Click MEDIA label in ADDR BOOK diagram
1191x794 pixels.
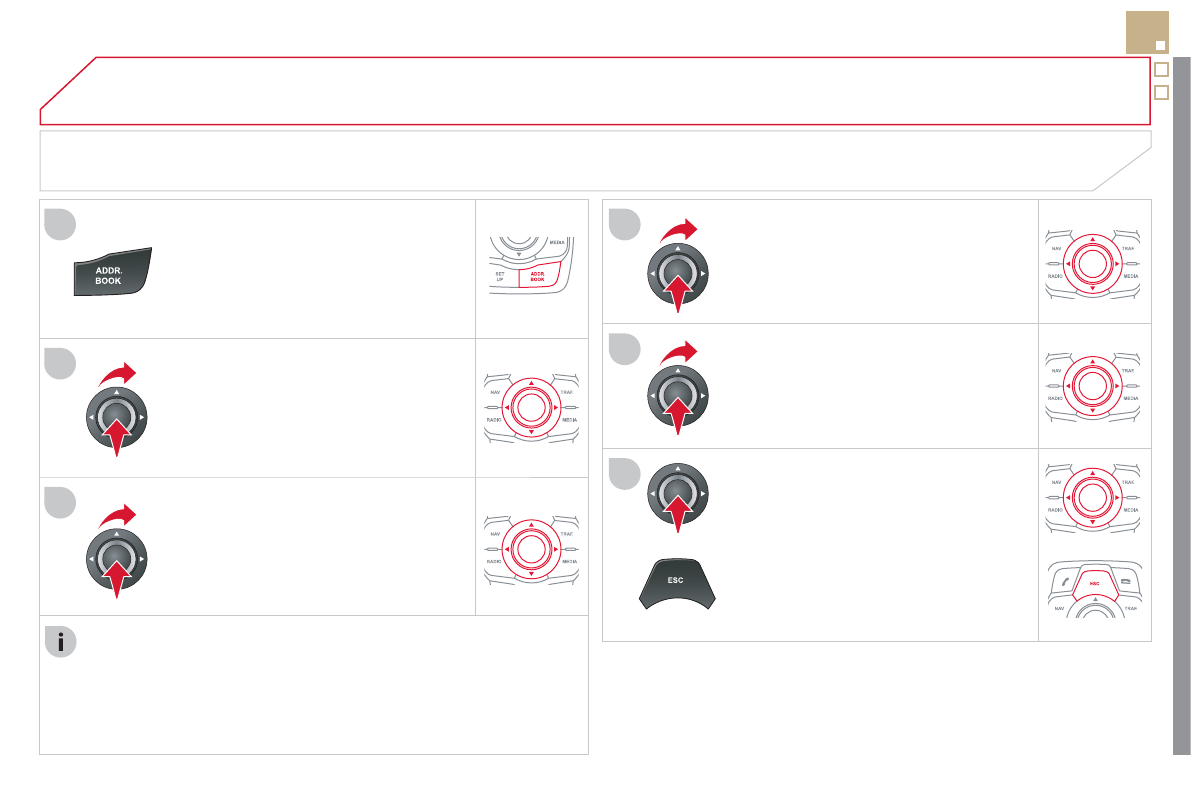[556, 243]
